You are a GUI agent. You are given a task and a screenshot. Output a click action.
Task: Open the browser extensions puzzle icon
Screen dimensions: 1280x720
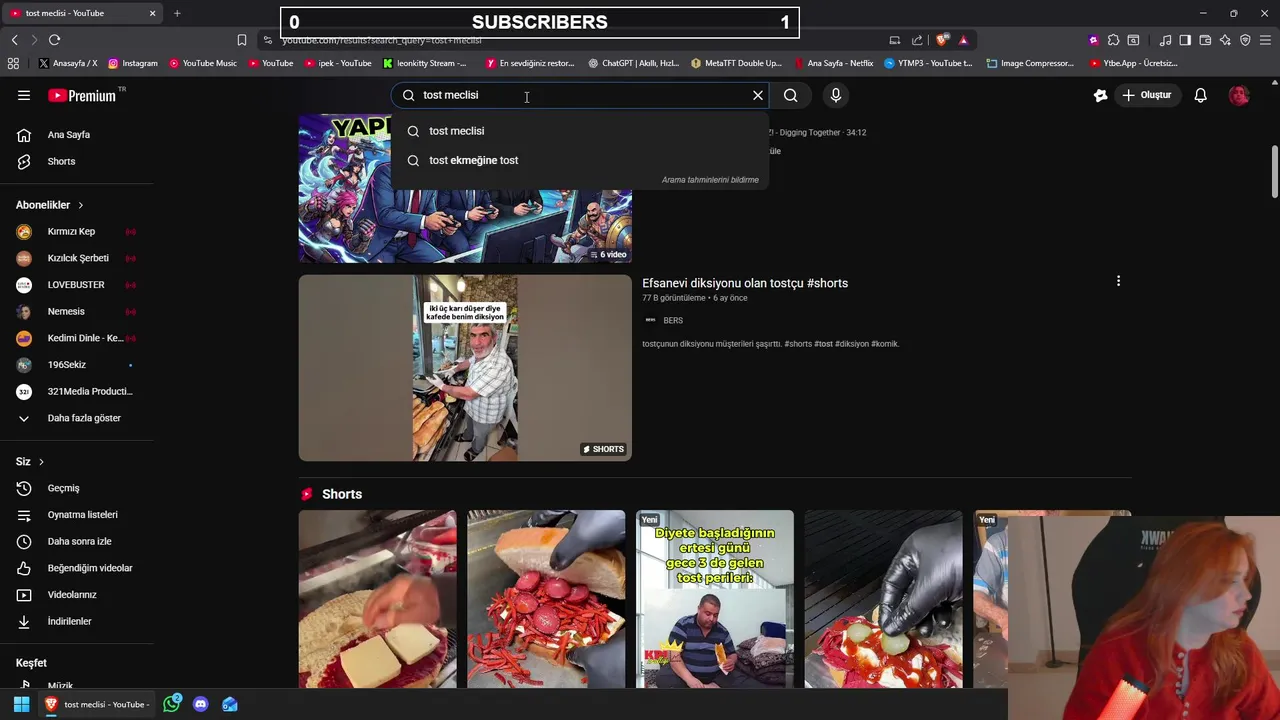pyautogui.click(x=1113, y=40)
